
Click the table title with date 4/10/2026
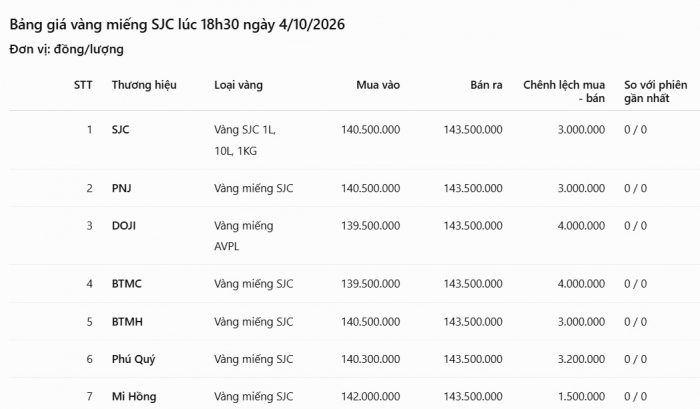[177, 25]
